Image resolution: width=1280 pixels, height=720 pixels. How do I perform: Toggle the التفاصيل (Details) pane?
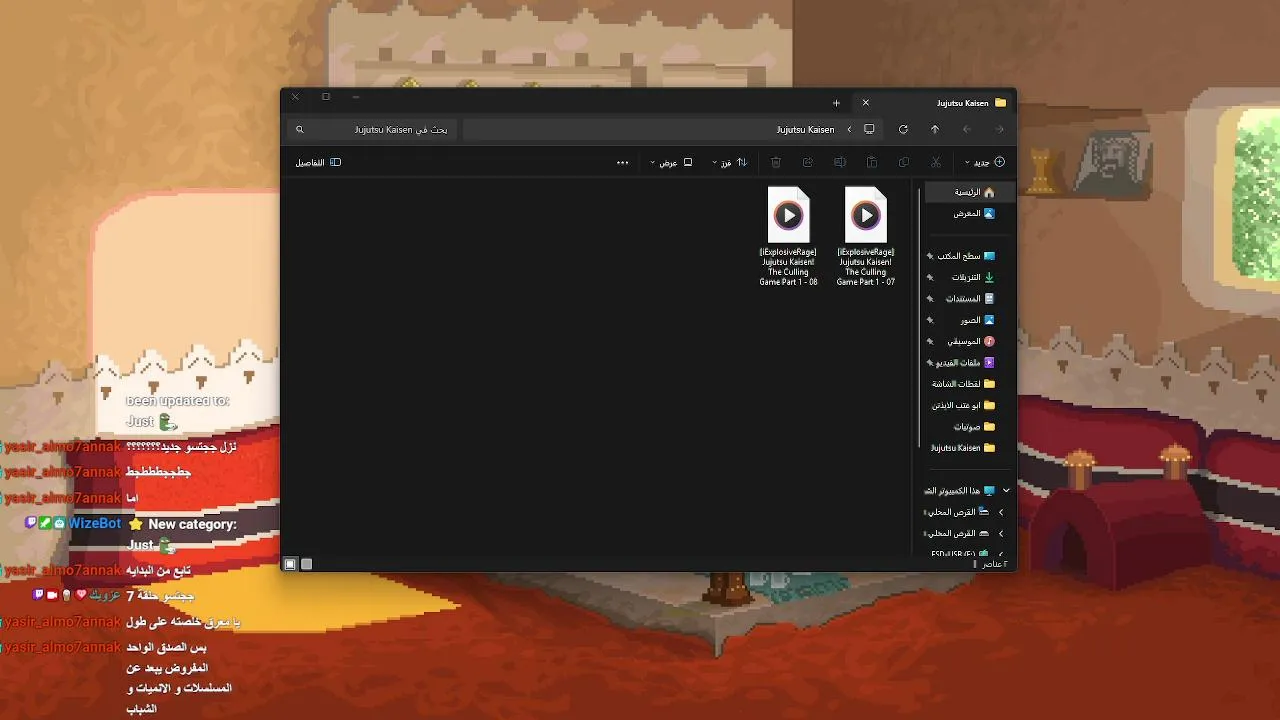tap(318, 162)
